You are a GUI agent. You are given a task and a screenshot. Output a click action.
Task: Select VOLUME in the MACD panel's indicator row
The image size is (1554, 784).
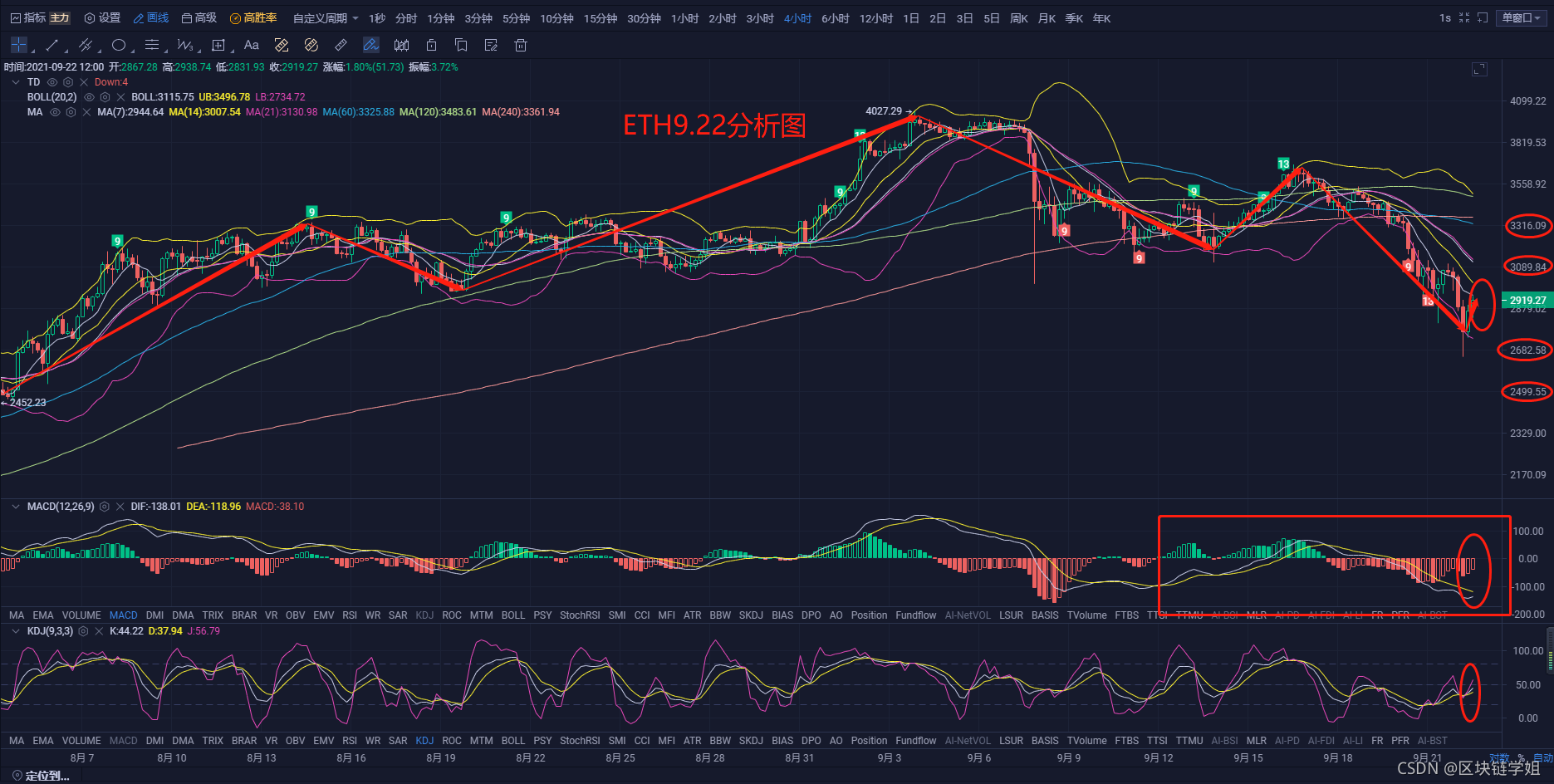pyautogui.click(x=81, y=615)
